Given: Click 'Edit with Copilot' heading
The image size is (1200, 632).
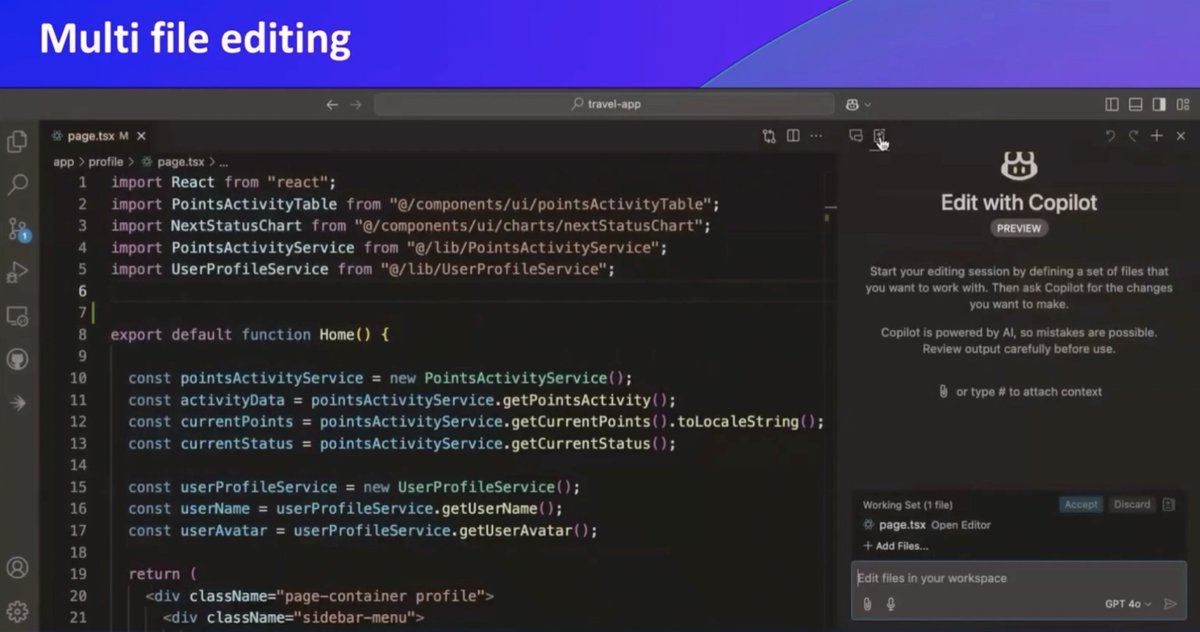Looking at the screenshot, I should [x=1019, y=202].
